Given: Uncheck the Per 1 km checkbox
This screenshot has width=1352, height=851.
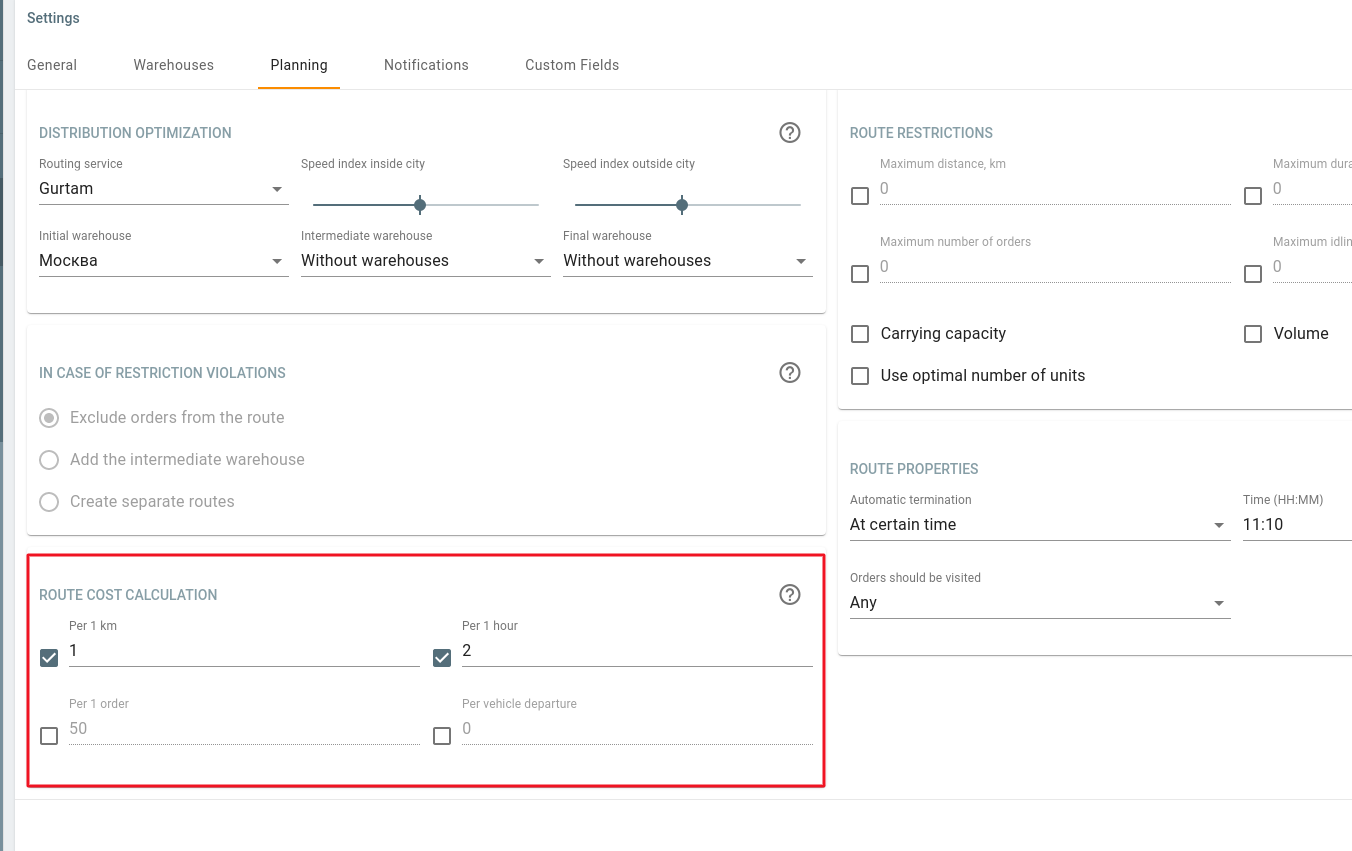Looking at the screenshot, I should (49, 658).
